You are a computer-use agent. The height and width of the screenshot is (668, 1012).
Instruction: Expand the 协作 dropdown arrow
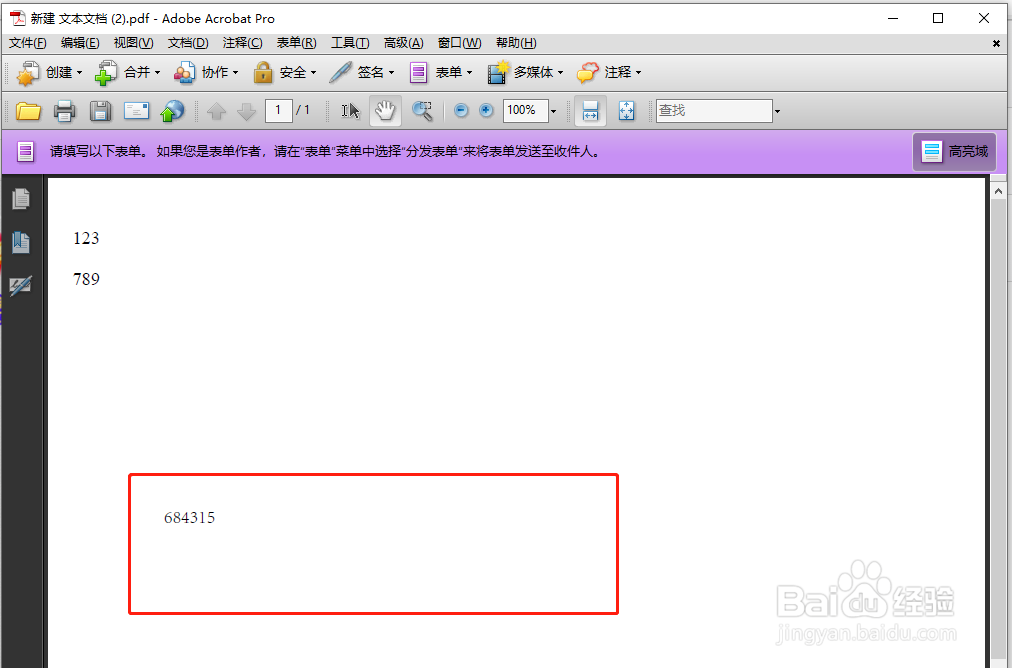coord(236,72)
